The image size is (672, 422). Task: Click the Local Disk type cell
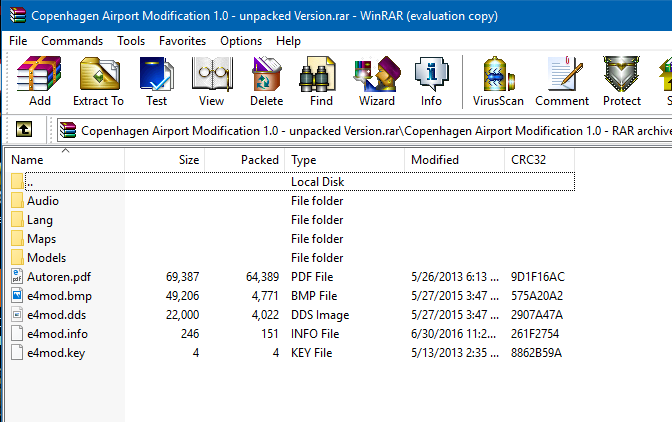click(x=318, y=182)
